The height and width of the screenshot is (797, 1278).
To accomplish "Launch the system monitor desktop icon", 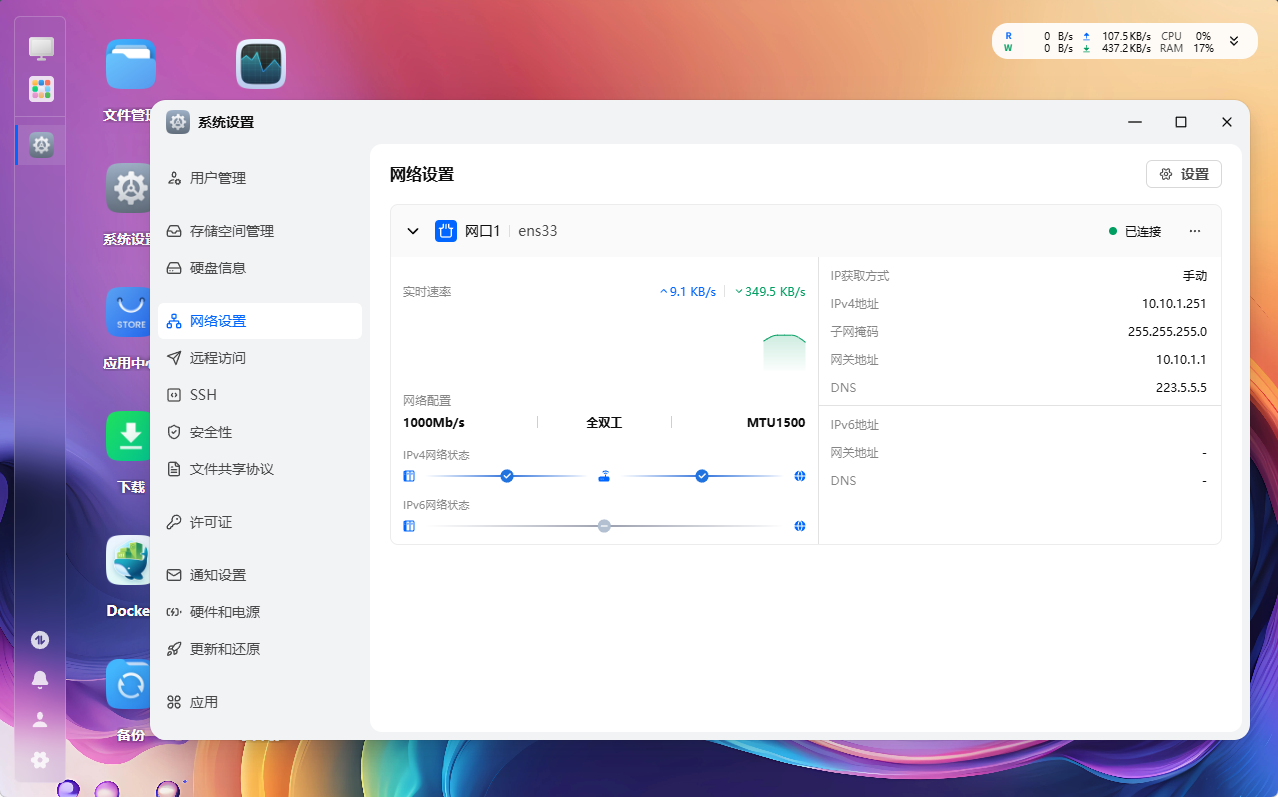I will point(261,64).
